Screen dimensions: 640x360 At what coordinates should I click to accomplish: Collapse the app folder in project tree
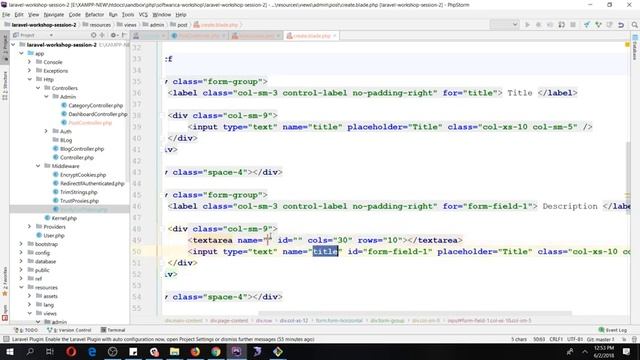[x=21, y=53]
